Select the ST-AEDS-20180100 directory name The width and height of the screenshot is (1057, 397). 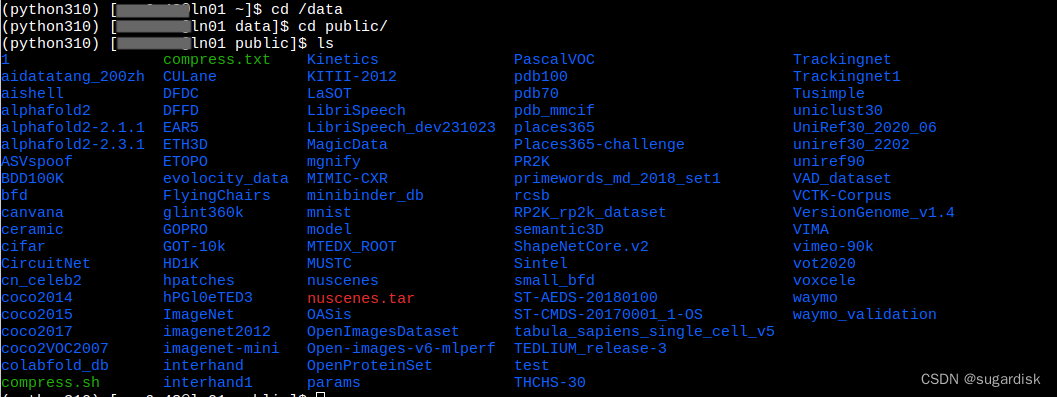pyautogui.click(x=586, y=297)
